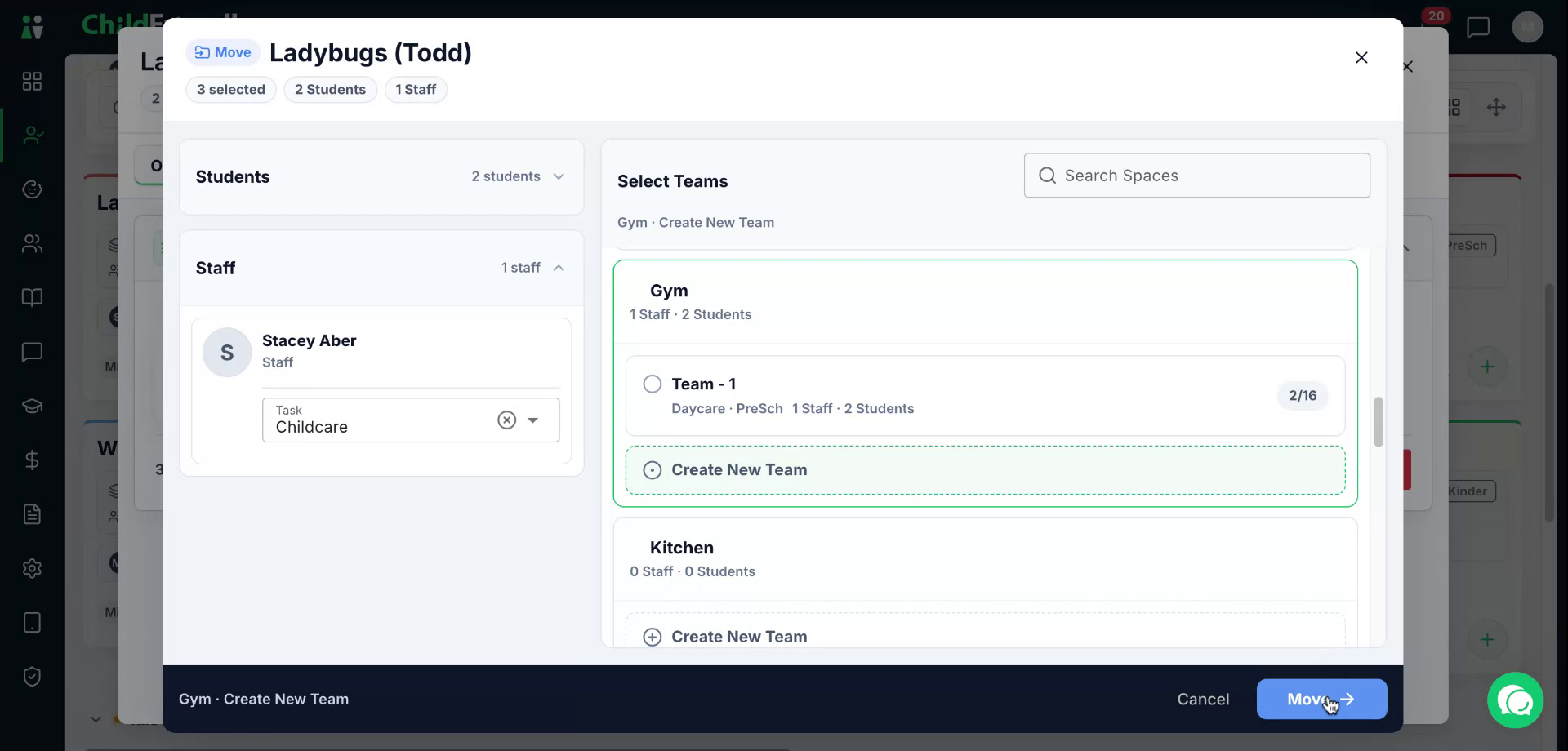Open the shield check icon in sidebar

click(x=32, y=677)
